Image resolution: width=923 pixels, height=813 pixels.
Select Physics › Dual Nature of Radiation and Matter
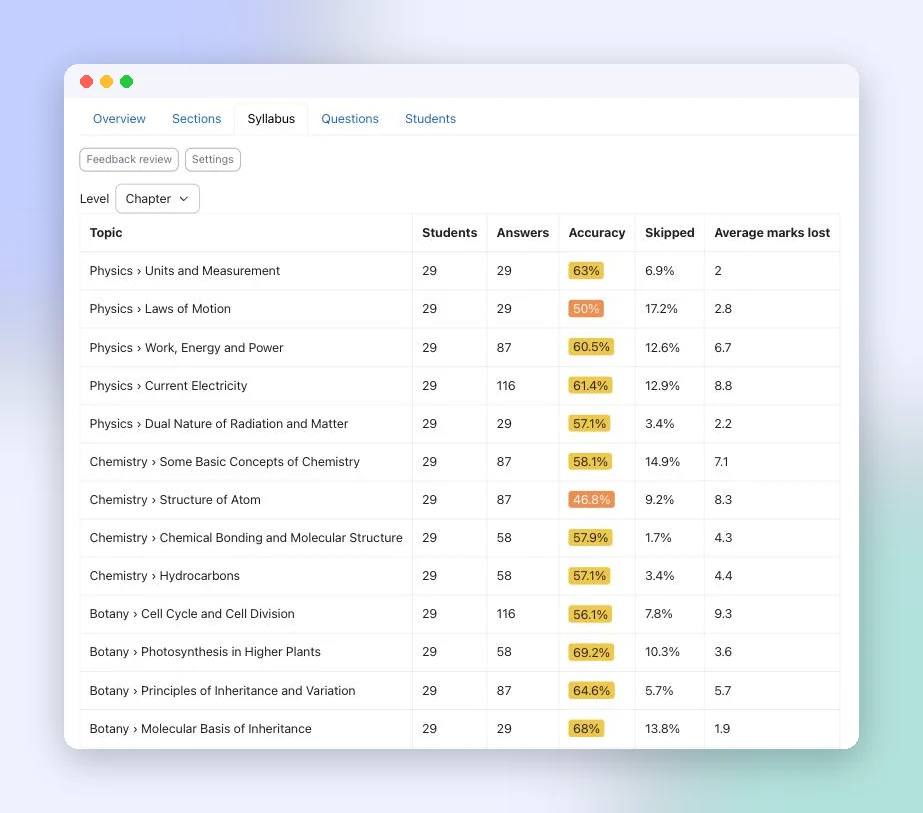pos(218,424)
